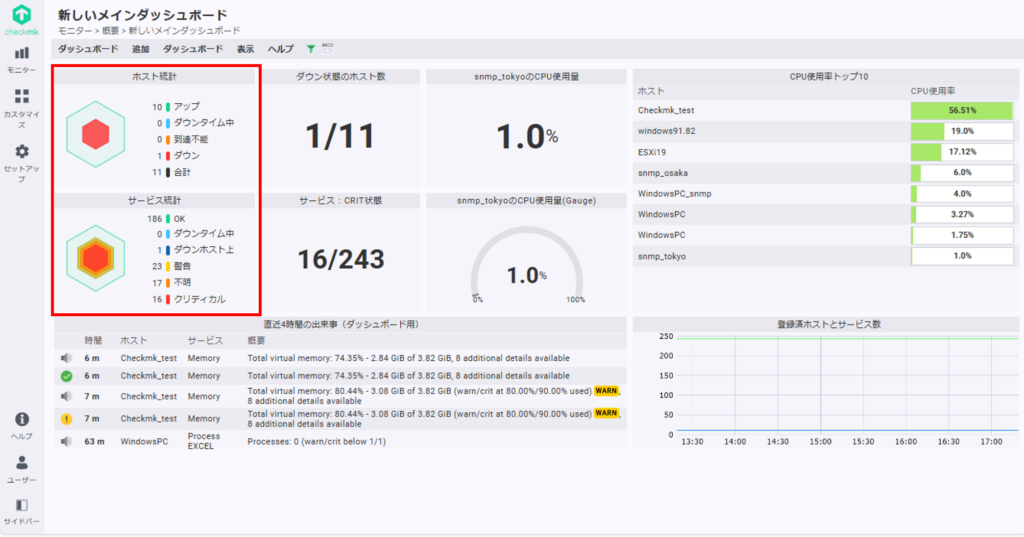Click the 警告 service count row
1024x537 pixels.
pos(171,266)
